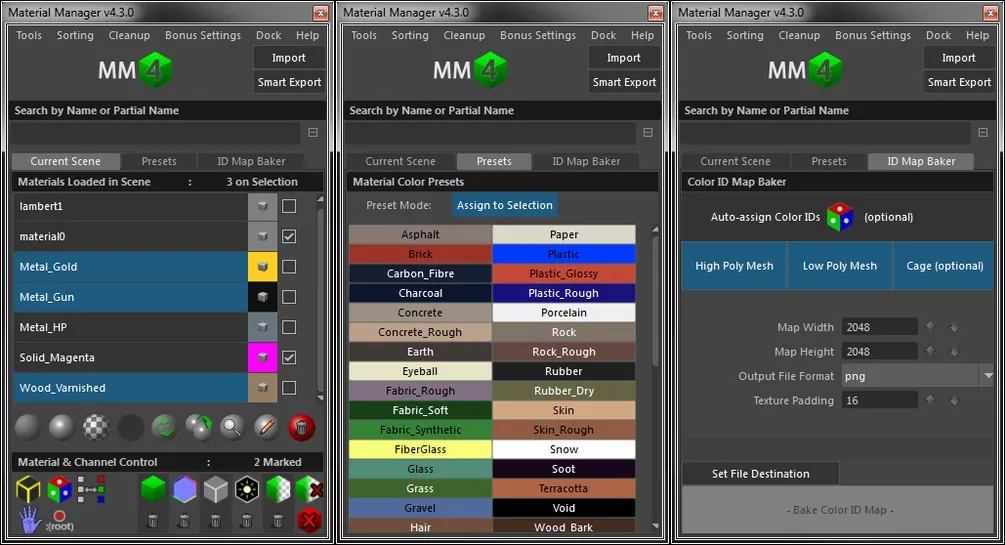
Task: Open the Output File Format png dropdown
Action: tap(987, 376)
